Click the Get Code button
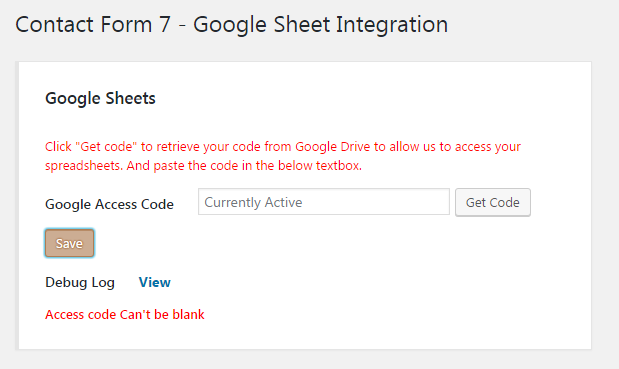Viewport: 619px width, 369px height. point(493,202)
